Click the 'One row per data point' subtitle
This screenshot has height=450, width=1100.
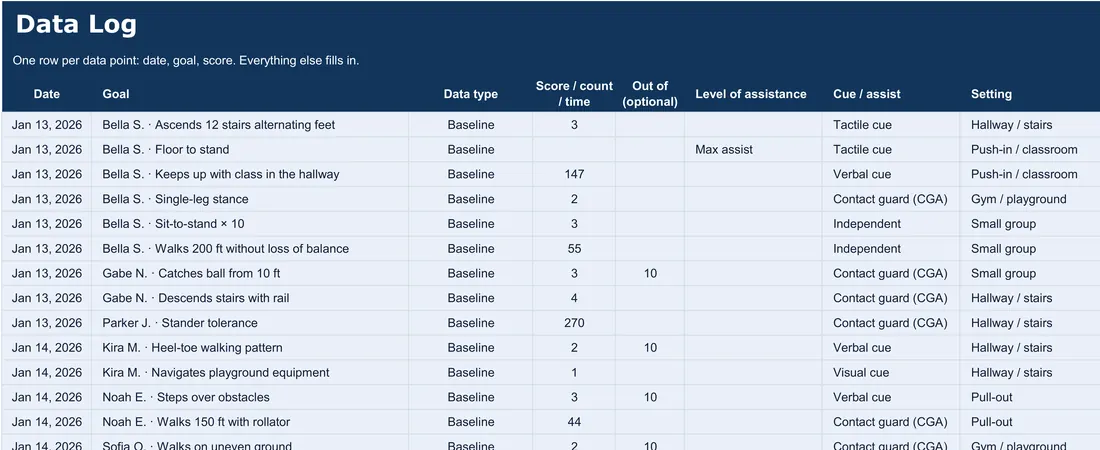pyautogui.click(x=186, y=60)
